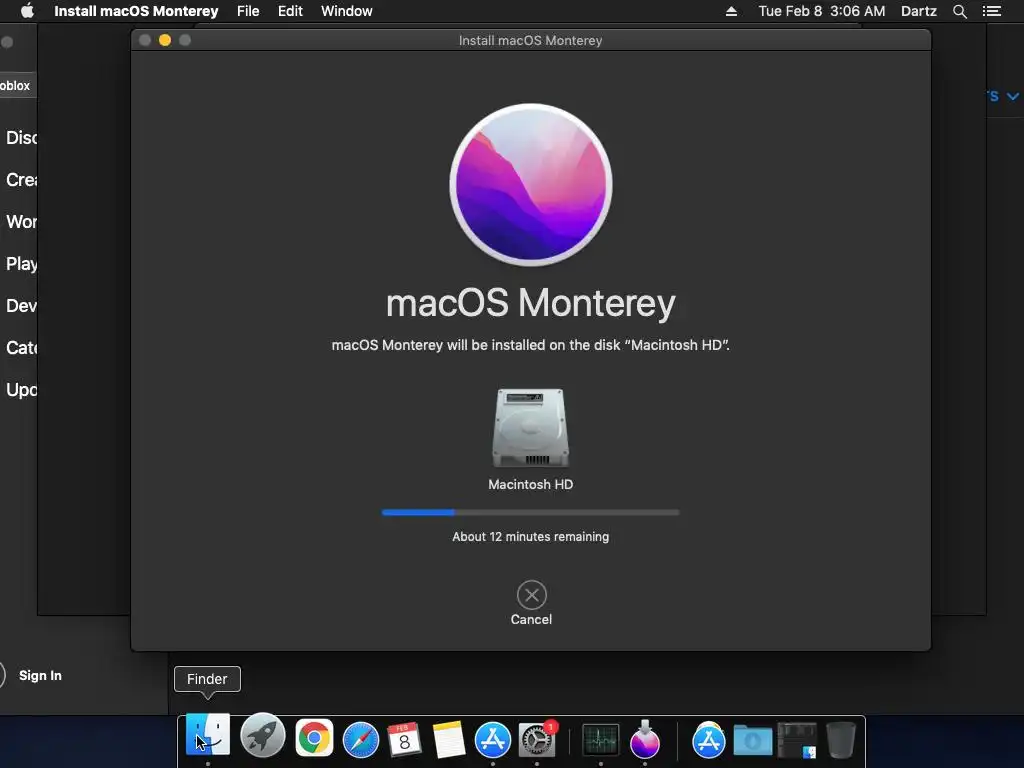Open the Install macOS Monterey app menu
This screenshot has width=1024, height=768.
[136, 11]
